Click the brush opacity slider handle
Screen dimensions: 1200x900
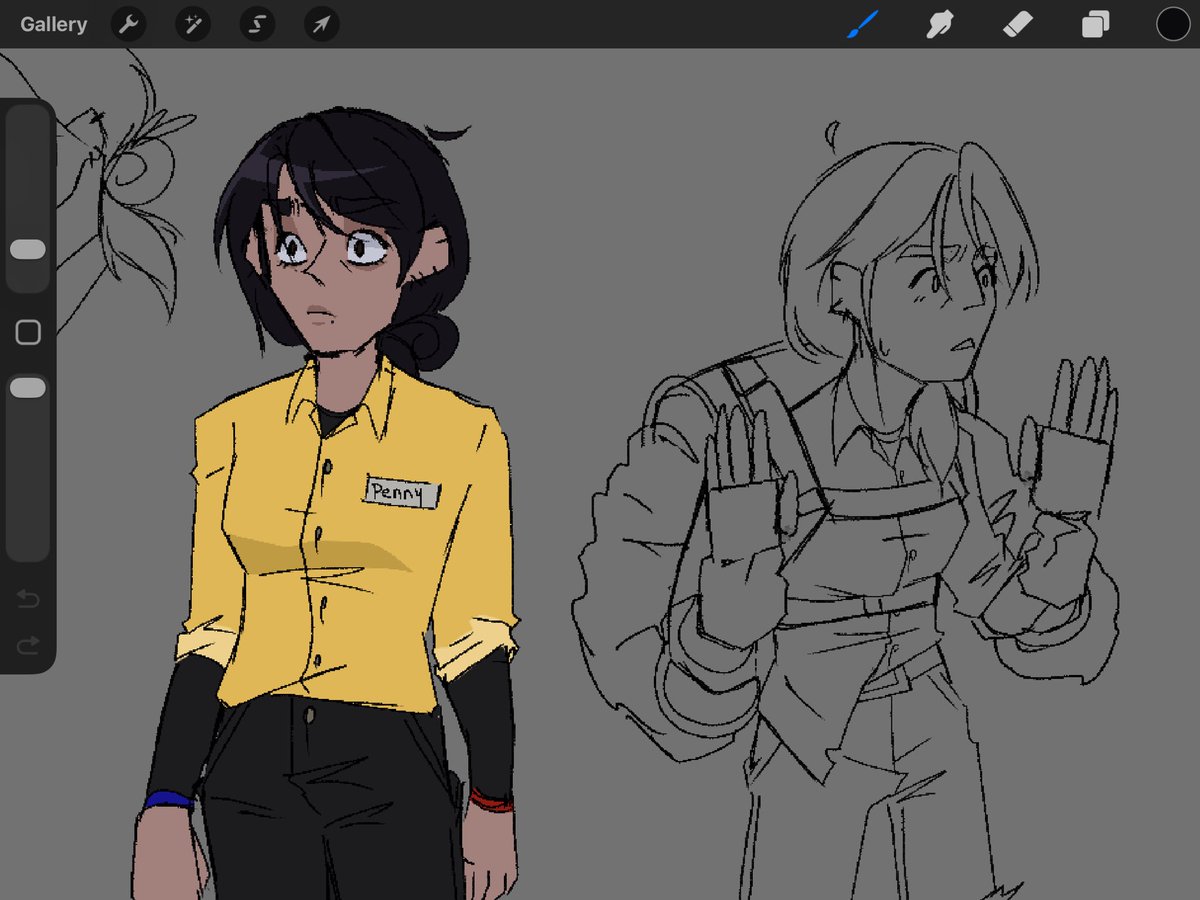(x=28, y=388)
